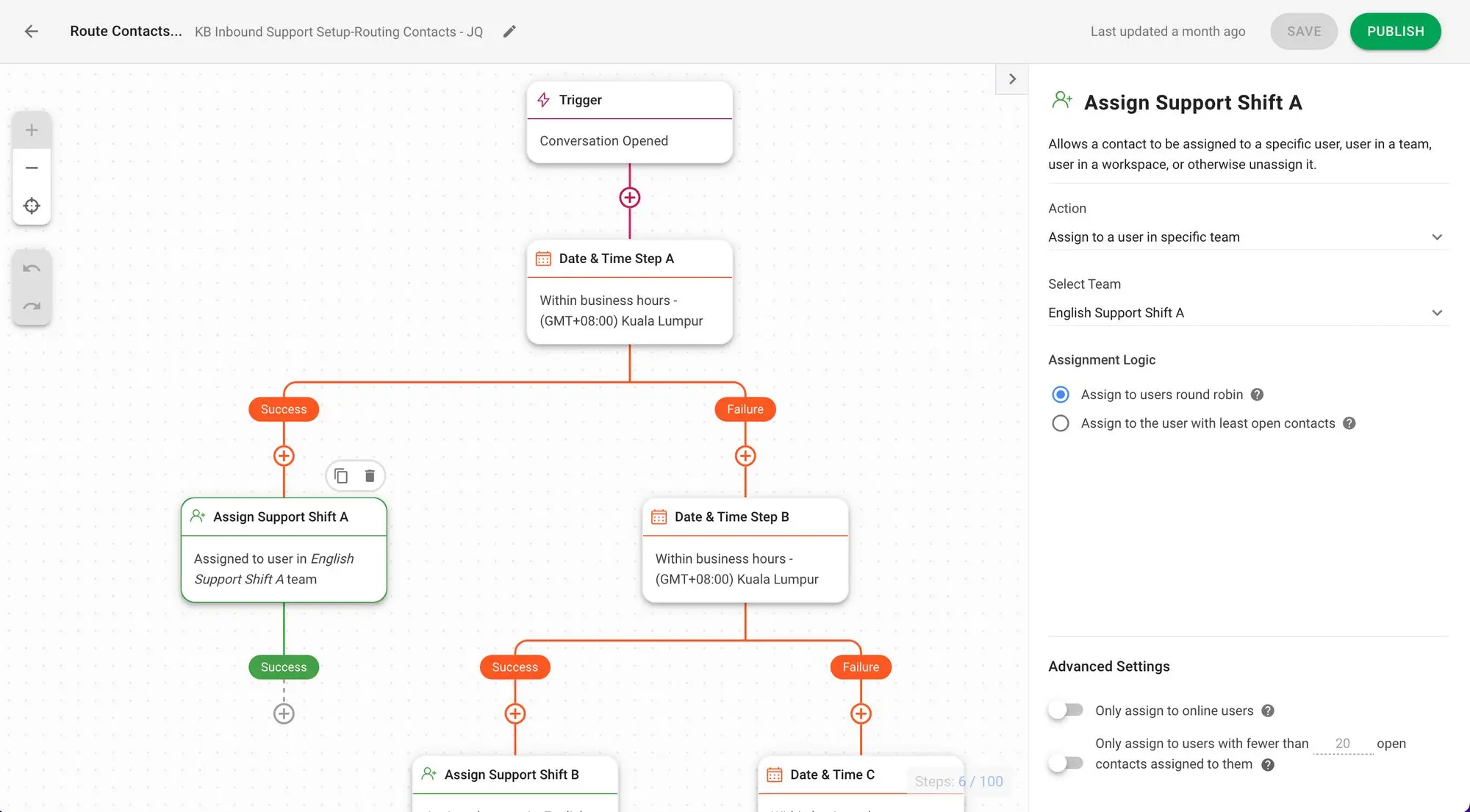
Task: Expand the Action dropdown menu
Action: (x=1245, y=237)
